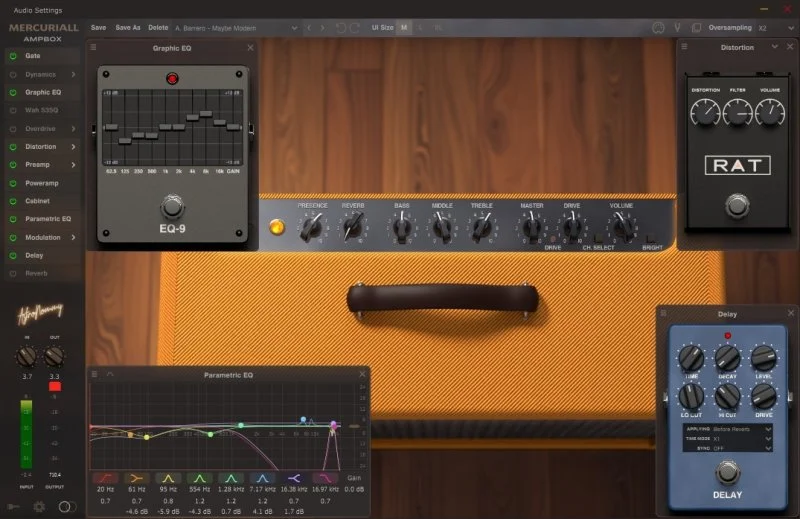Select the 1.28 kHz bell band icon

pos(231,478)
